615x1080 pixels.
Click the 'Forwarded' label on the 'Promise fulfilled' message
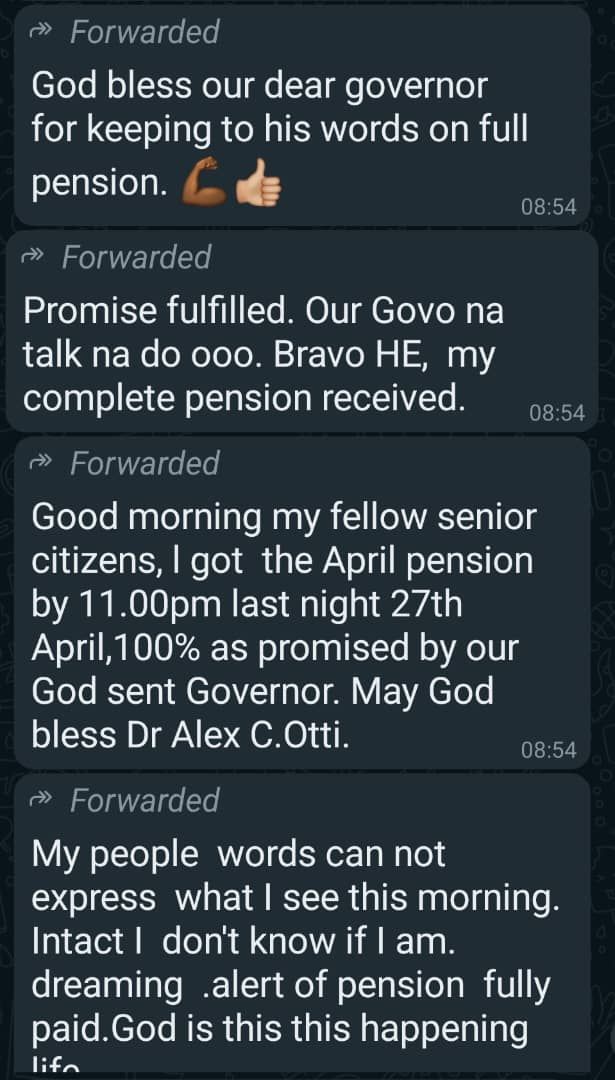point(136,257)
